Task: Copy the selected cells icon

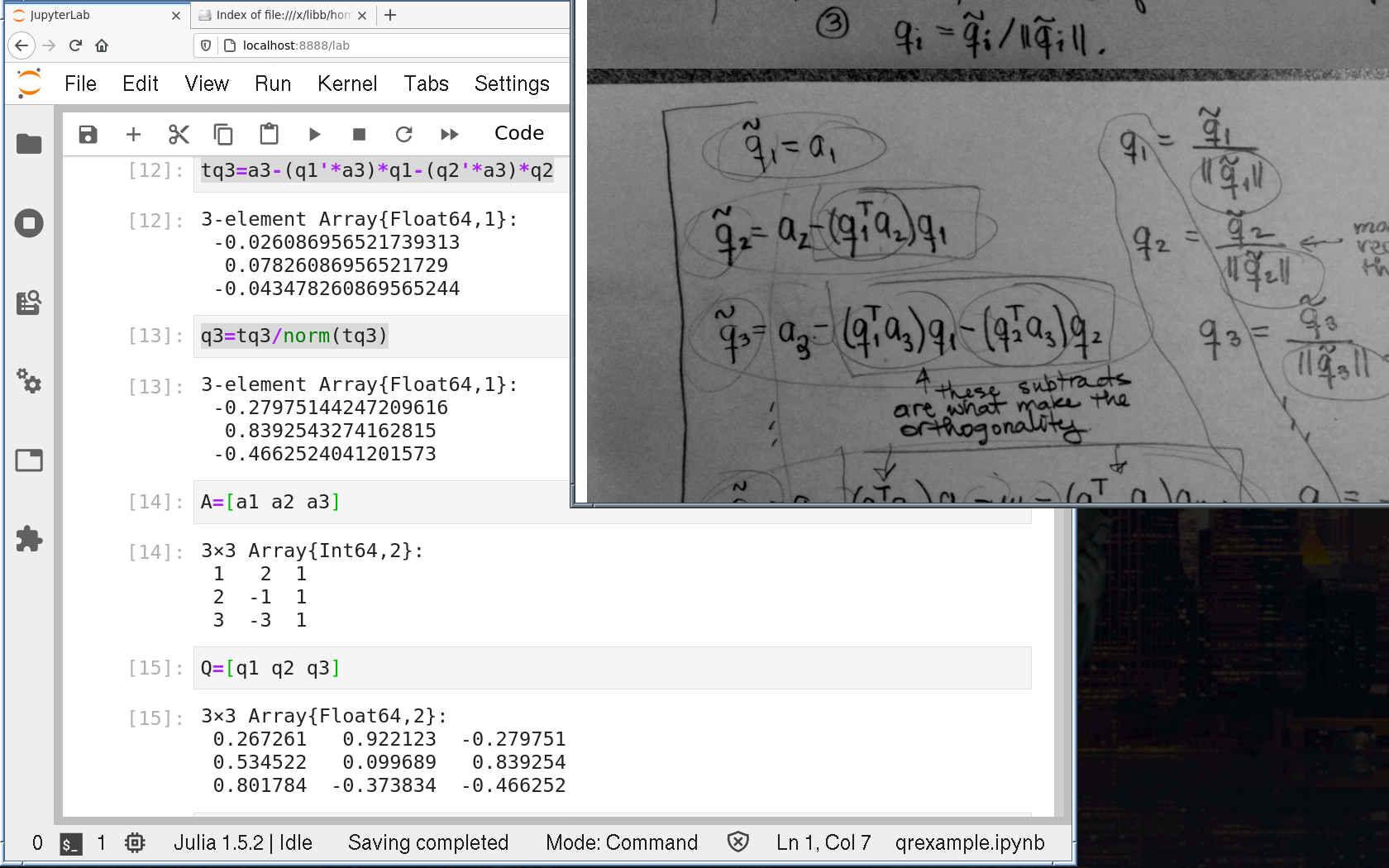Action: pos(223,134)
